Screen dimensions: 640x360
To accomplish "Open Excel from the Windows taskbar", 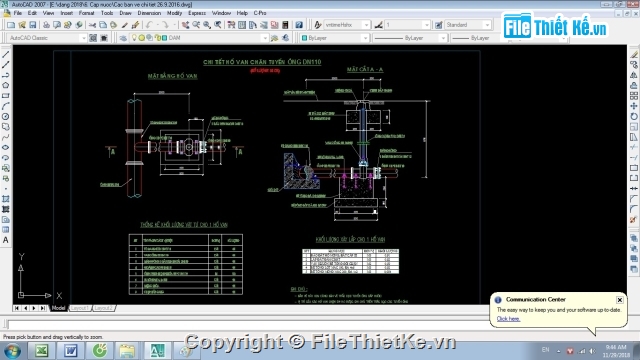I will pyautogui.click(x=41, y=351).
